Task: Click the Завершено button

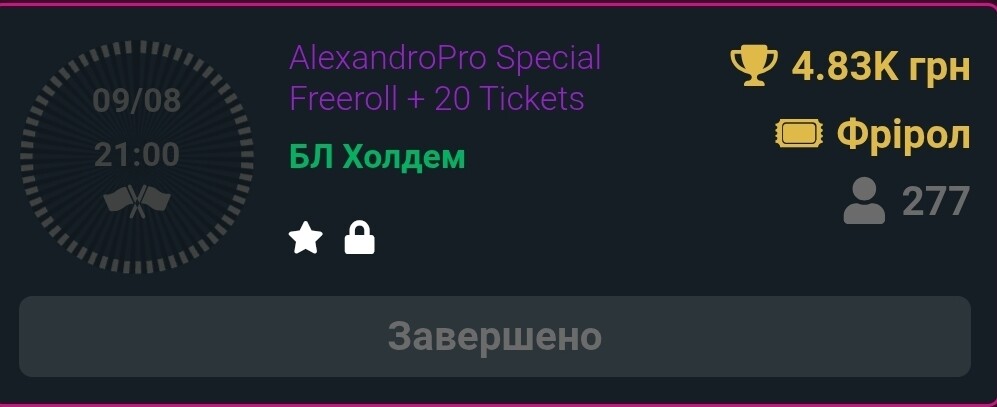Action: tap(495, 336)
